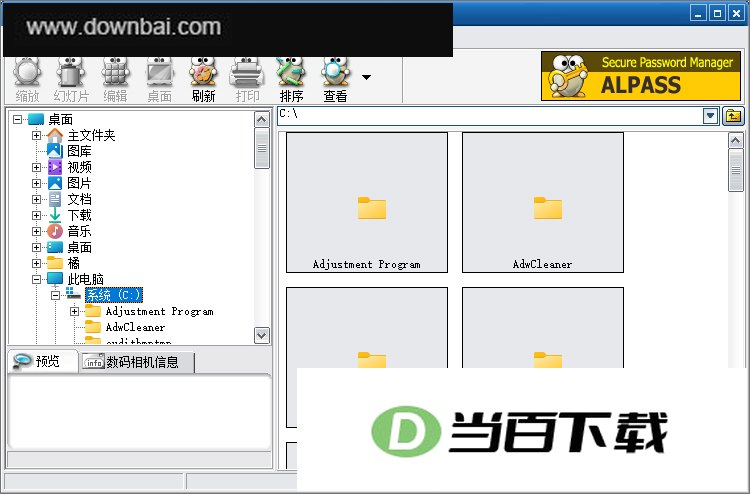Select 橘 folder in tree
750x494 pixels.
pos(73,263)
